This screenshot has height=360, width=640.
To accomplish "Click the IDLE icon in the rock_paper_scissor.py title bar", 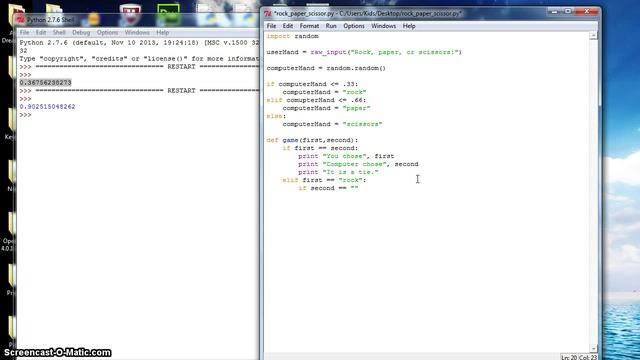I will (268, 13).
